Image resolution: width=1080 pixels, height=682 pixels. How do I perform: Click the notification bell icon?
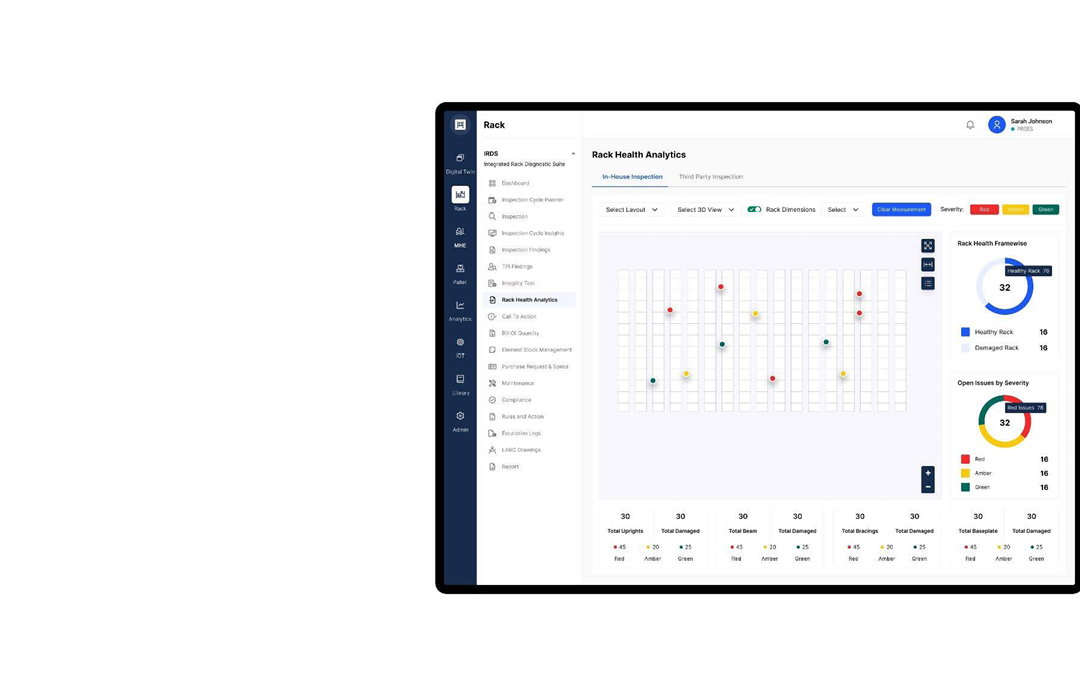click(x=970, y=125)
